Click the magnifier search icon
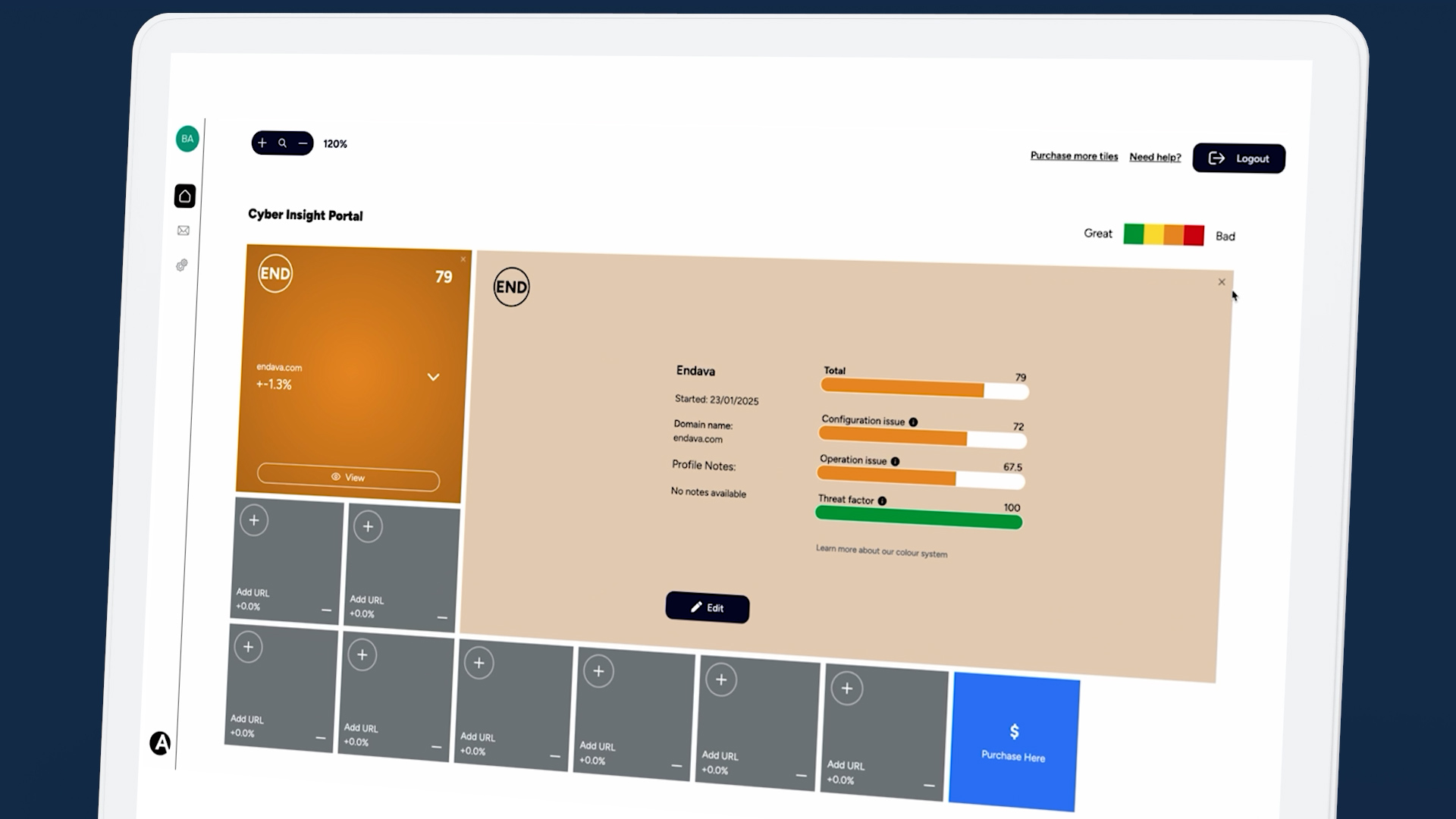This screenshot has height=819, width=1456. [x=282, y=143]
